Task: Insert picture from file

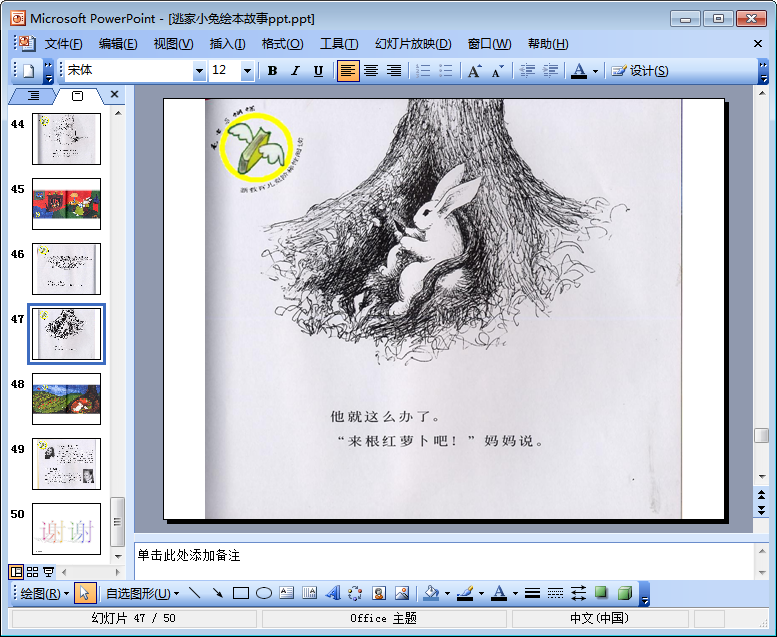Action: click(402, 593)
